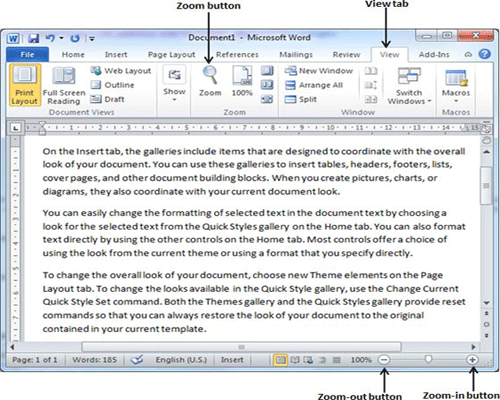Image resolution: width=500 pixels, height=400 pixels.
Task: Toggle Web Layout view
Action: coord(121,71)
